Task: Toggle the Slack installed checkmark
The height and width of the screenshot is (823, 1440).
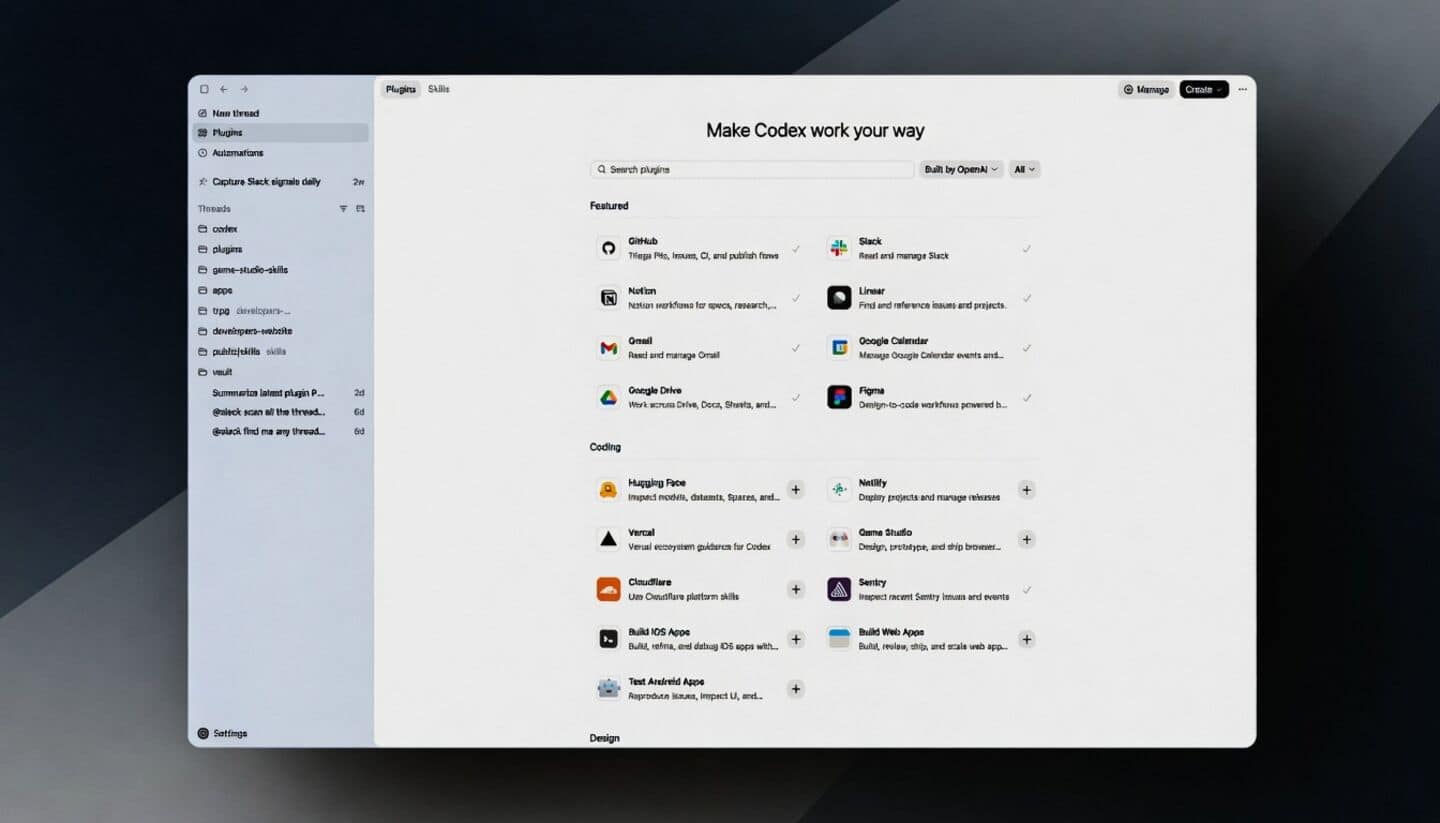Action: 1026,248
